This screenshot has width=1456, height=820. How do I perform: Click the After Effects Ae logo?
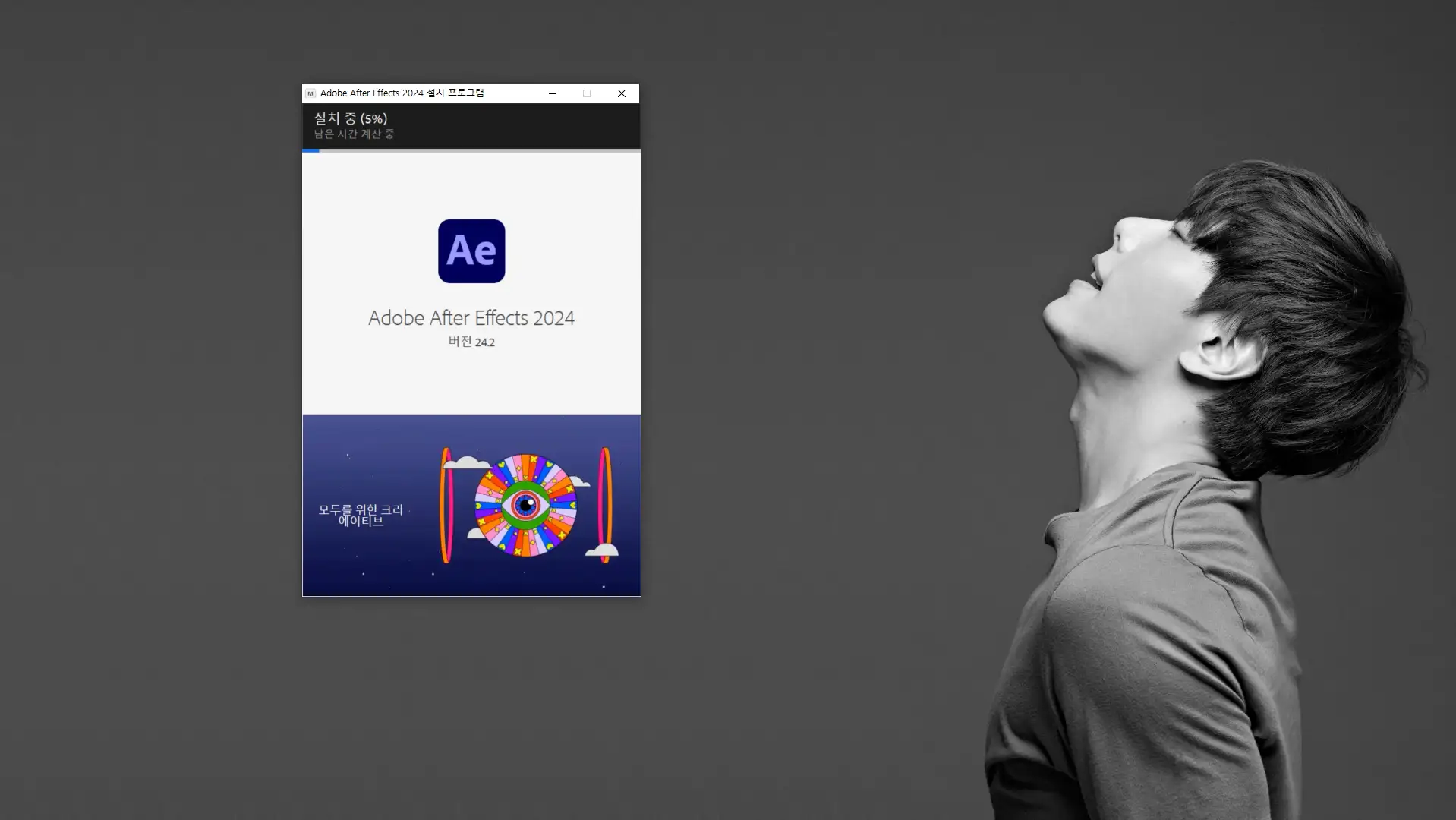(x=471, y=251)
